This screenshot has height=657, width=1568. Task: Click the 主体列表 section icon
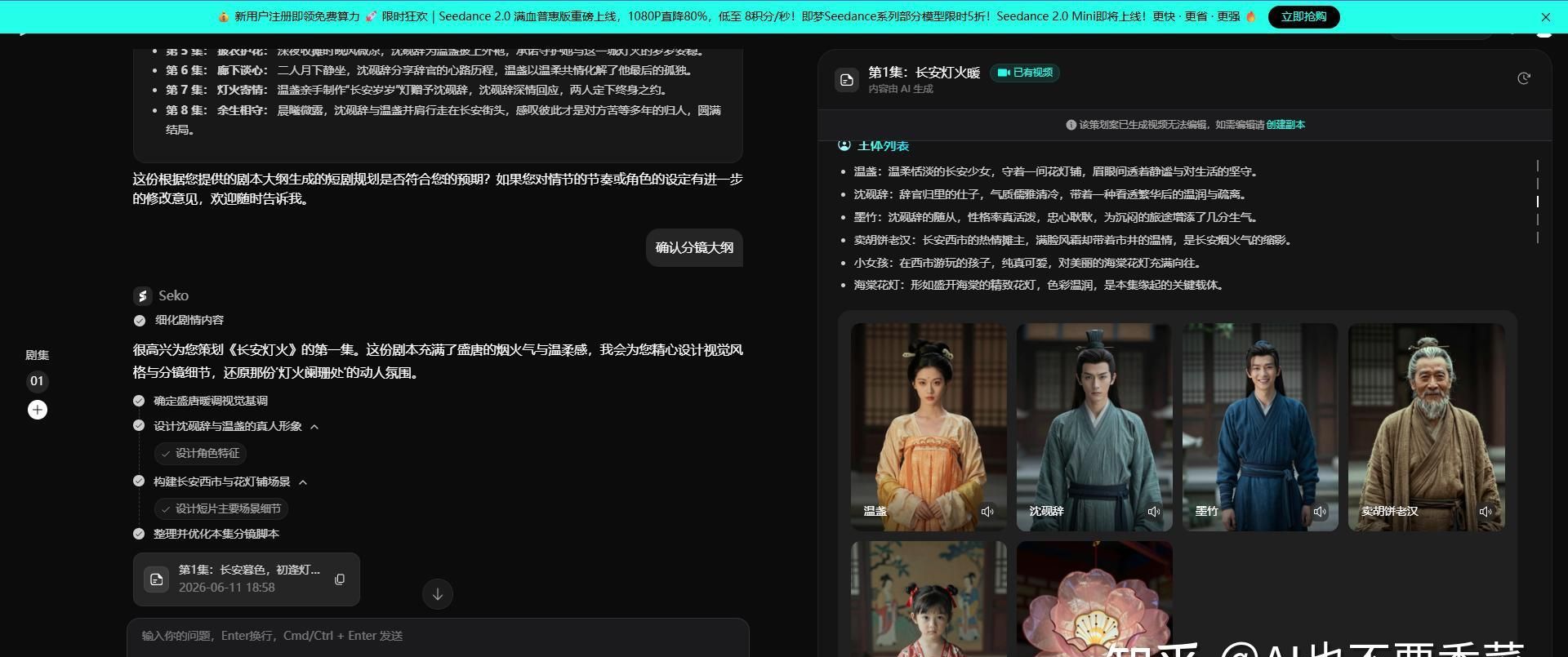(x=844, y=145)
